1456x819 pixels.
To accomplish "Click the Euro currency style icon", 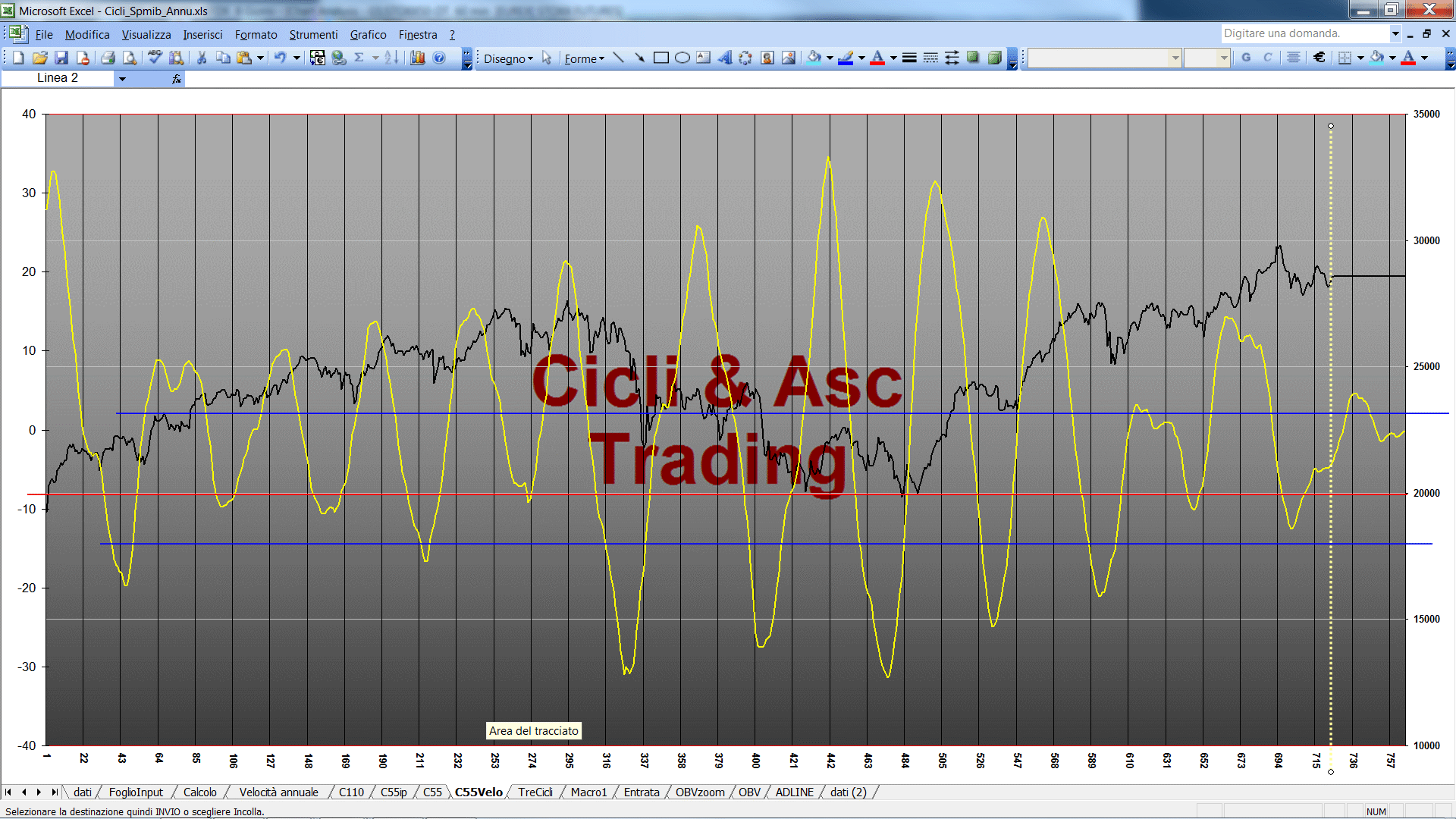I will 1319,58.
